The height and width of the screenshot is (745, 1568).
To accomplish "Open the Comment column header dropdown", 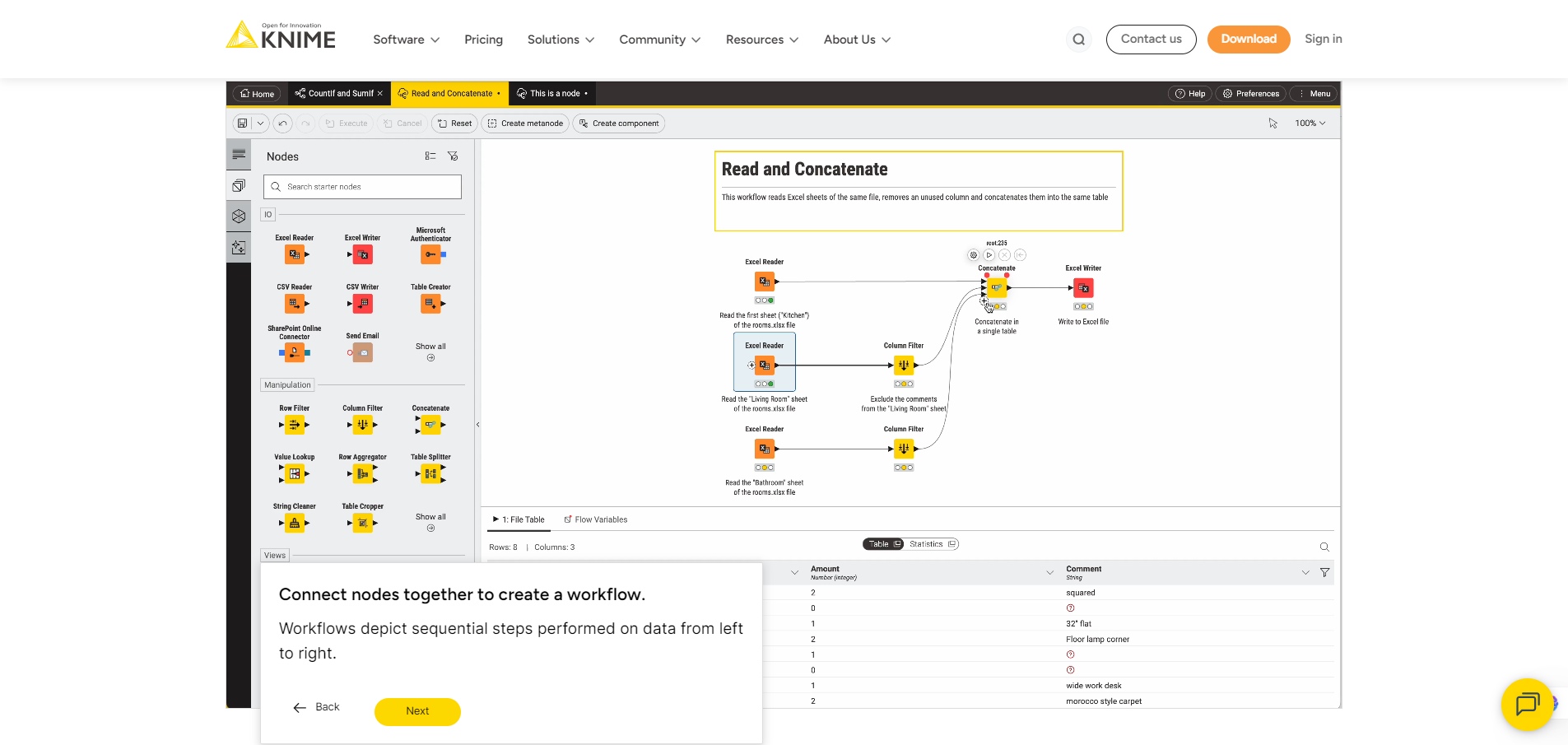I will [x=1305, y=573].
